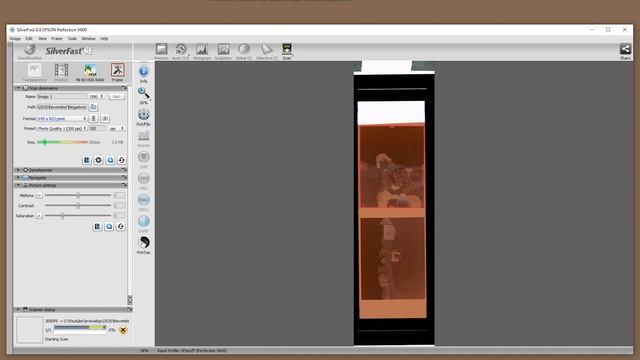The width and height of the screenshot is (640, 360).
Task: Open the Histogram tool
Action: click(x=202, y=49)
